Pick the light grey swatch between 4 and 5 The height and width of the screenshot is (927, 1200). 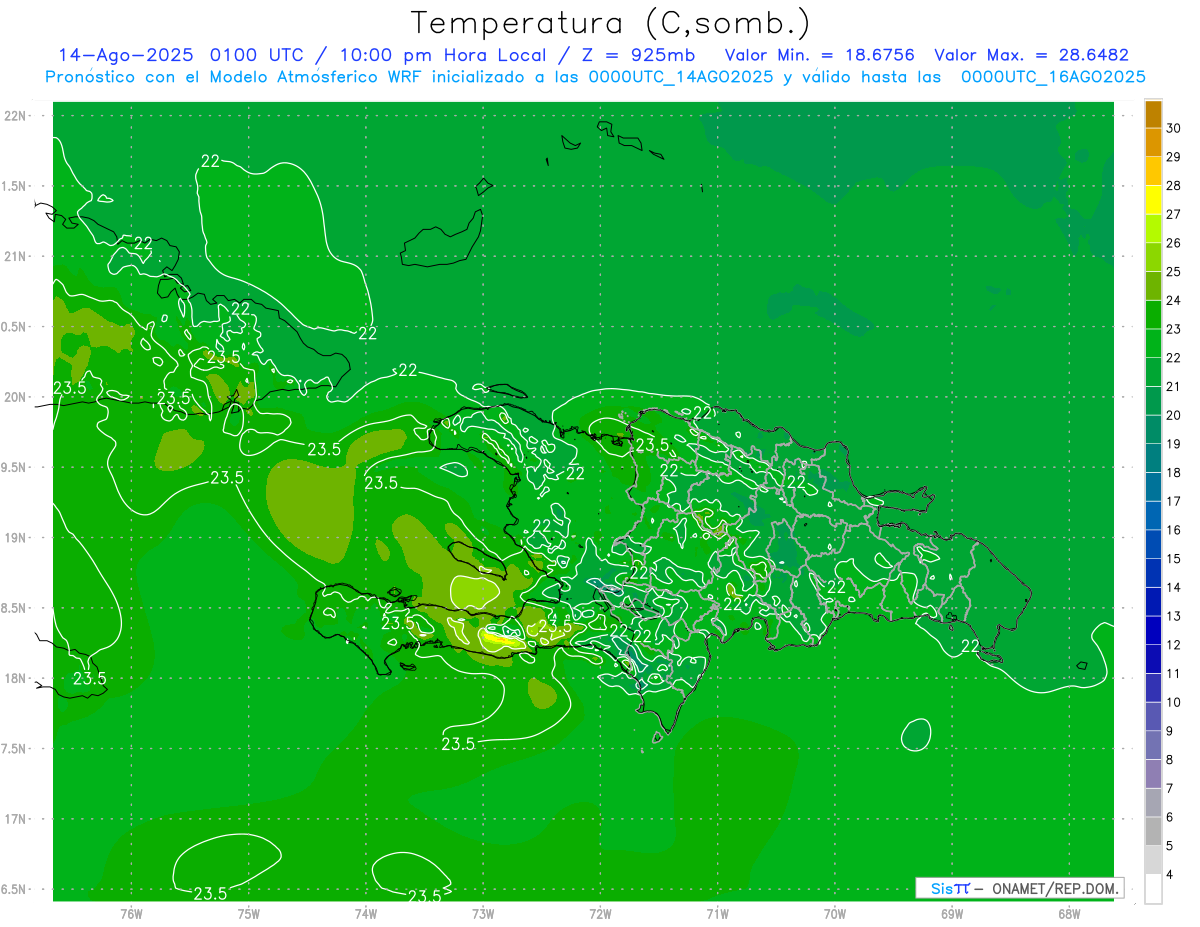pos(1153,861)
